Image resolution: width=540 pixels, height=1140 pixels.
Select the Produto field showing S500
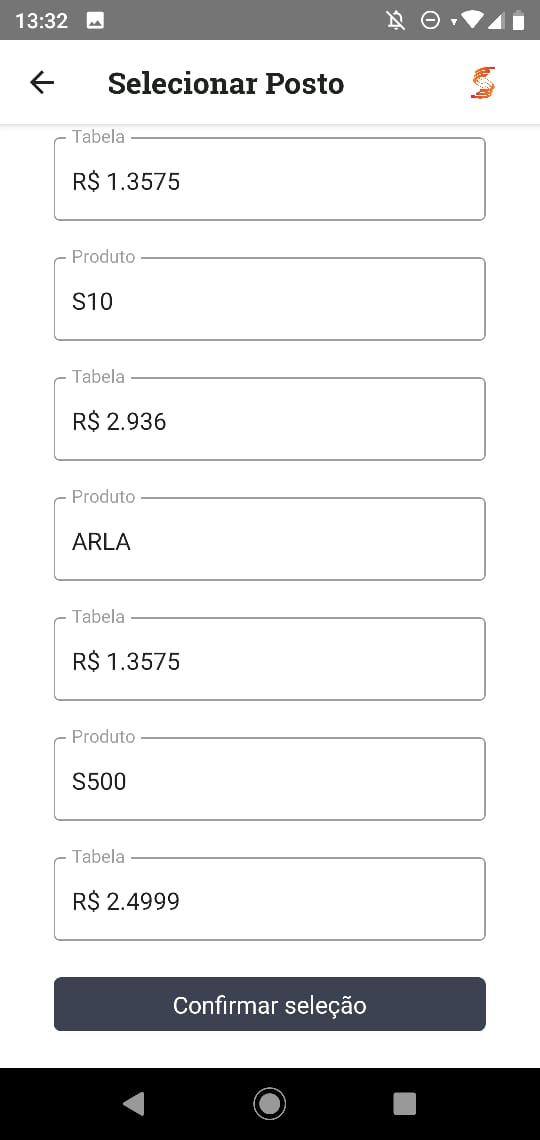[x=270, y=779]
